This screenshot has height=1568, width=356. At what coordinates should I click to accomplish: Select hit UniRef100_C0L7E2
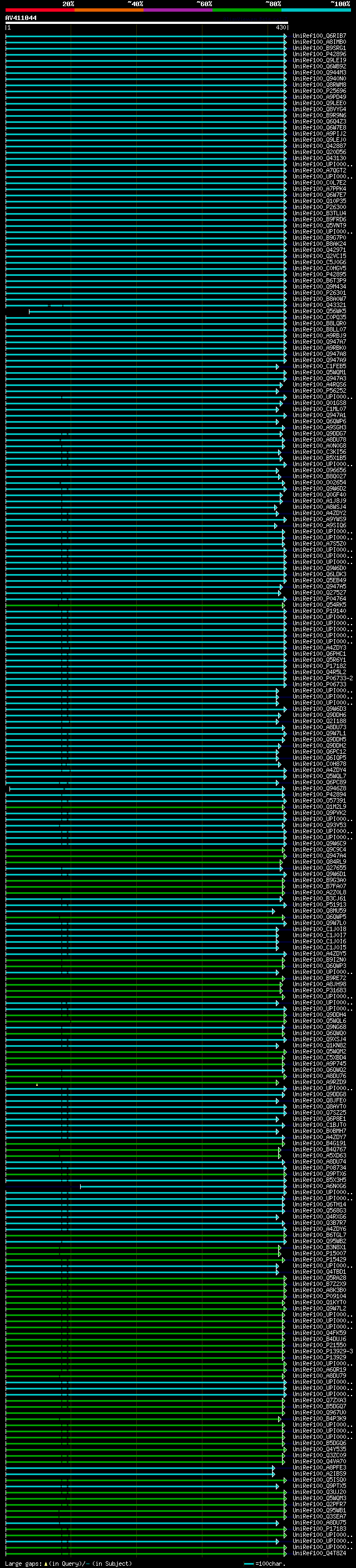[x=319, y=182]
